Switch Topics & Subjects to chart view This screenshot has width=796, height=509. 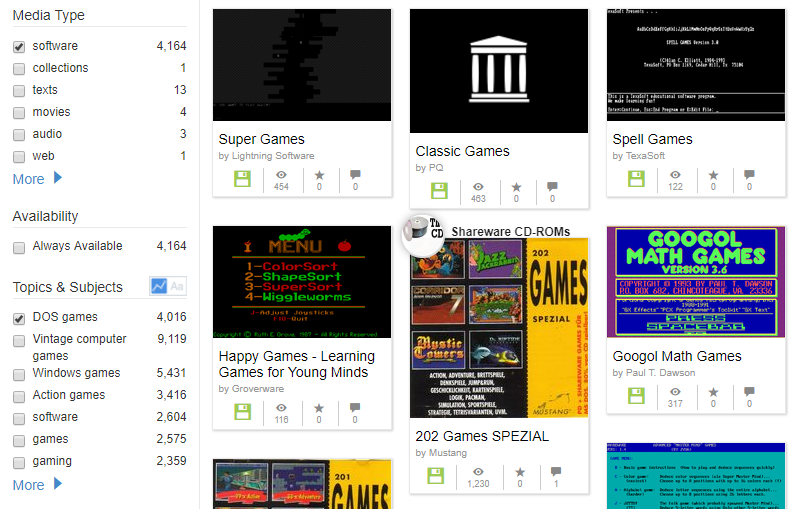point(159,286)
